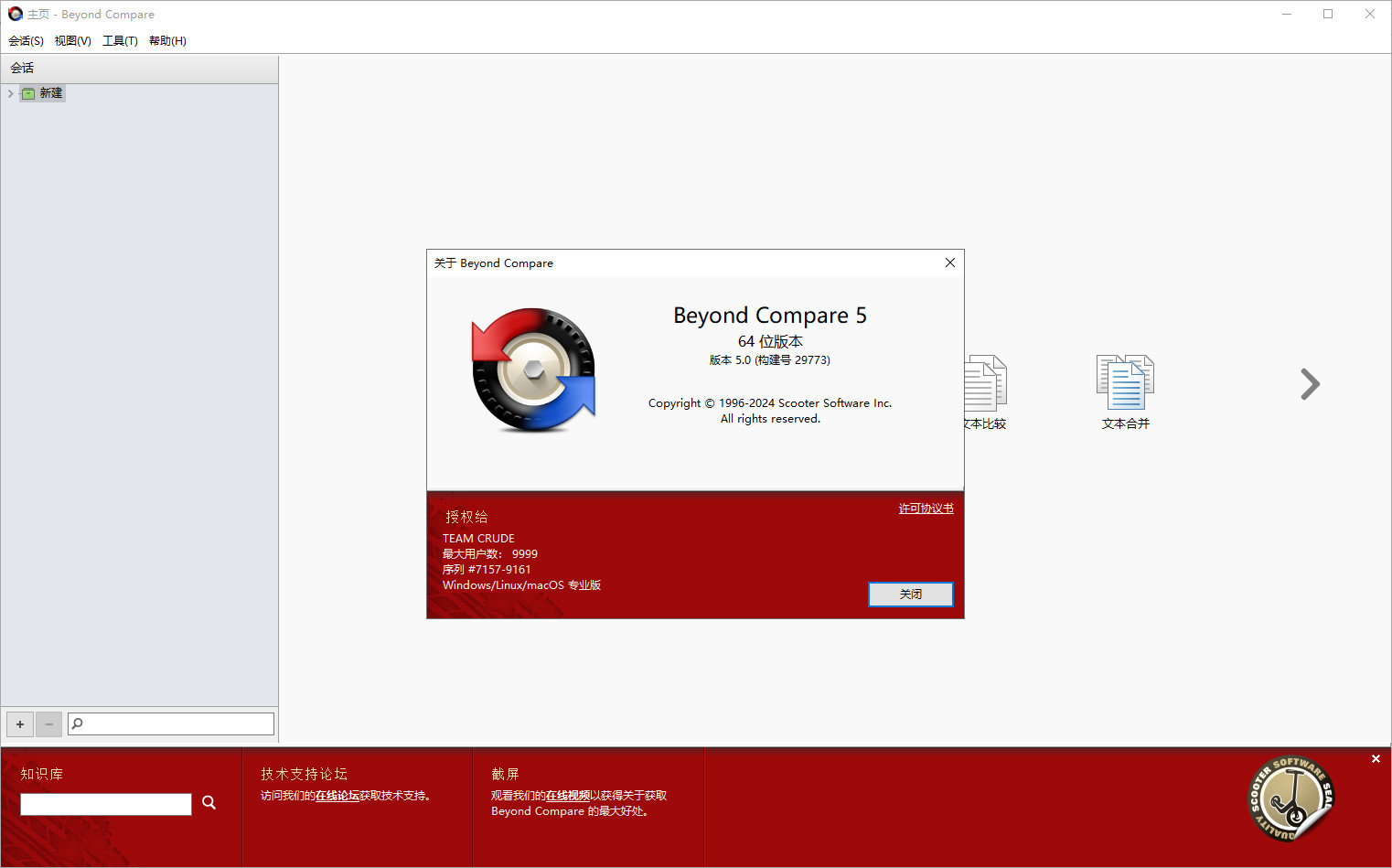Click inside the session filter search box
Screen dimensions: 1392x868
click(170, 723)
